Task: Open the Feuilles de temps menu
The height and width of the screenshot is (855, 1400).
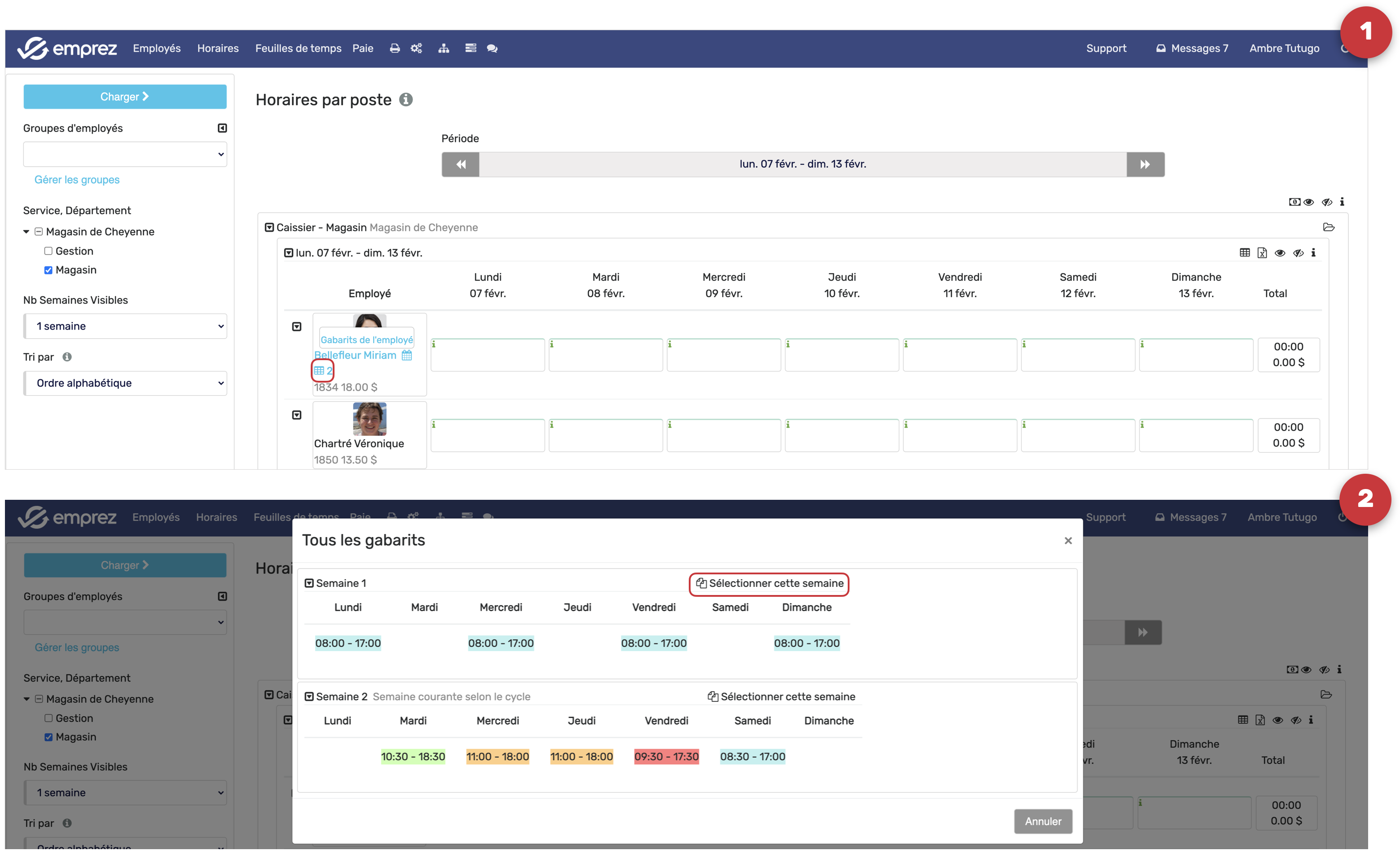Action: click(x=298, y=48)
